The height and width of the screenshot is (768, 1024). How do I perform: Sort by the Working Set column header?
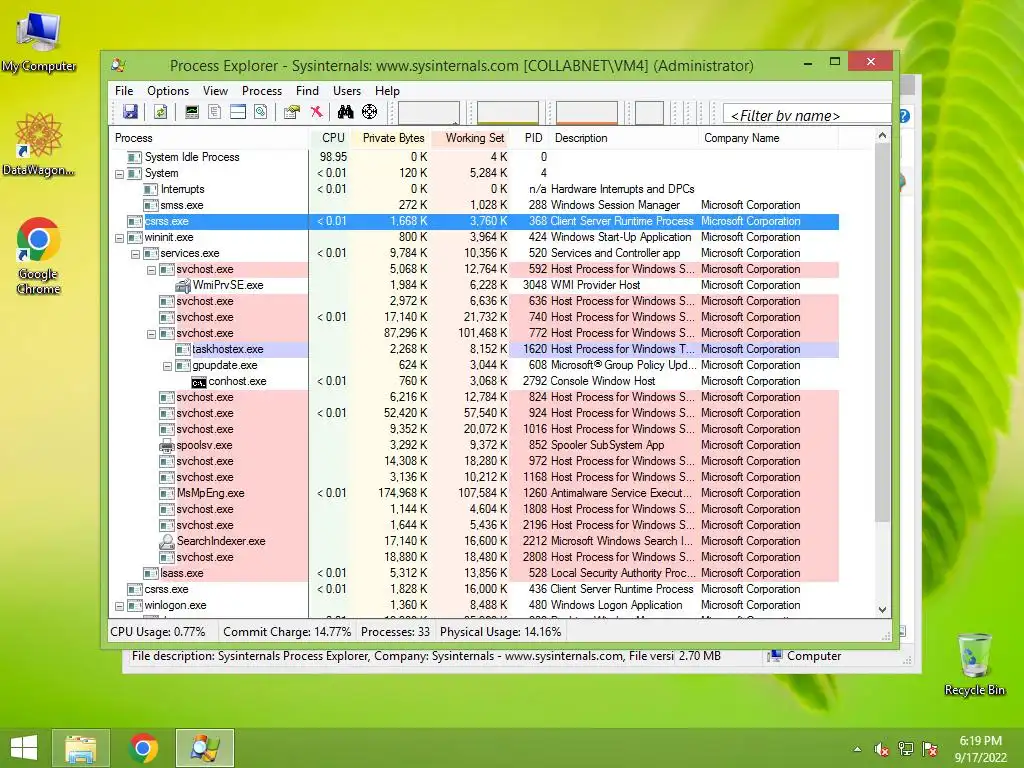[x=472, y=138]
